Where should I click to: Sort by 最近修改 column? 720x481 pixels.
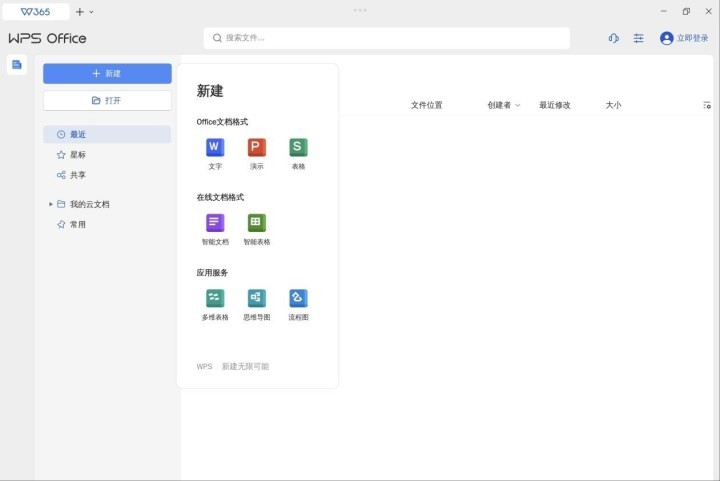(x=555, y=105)
